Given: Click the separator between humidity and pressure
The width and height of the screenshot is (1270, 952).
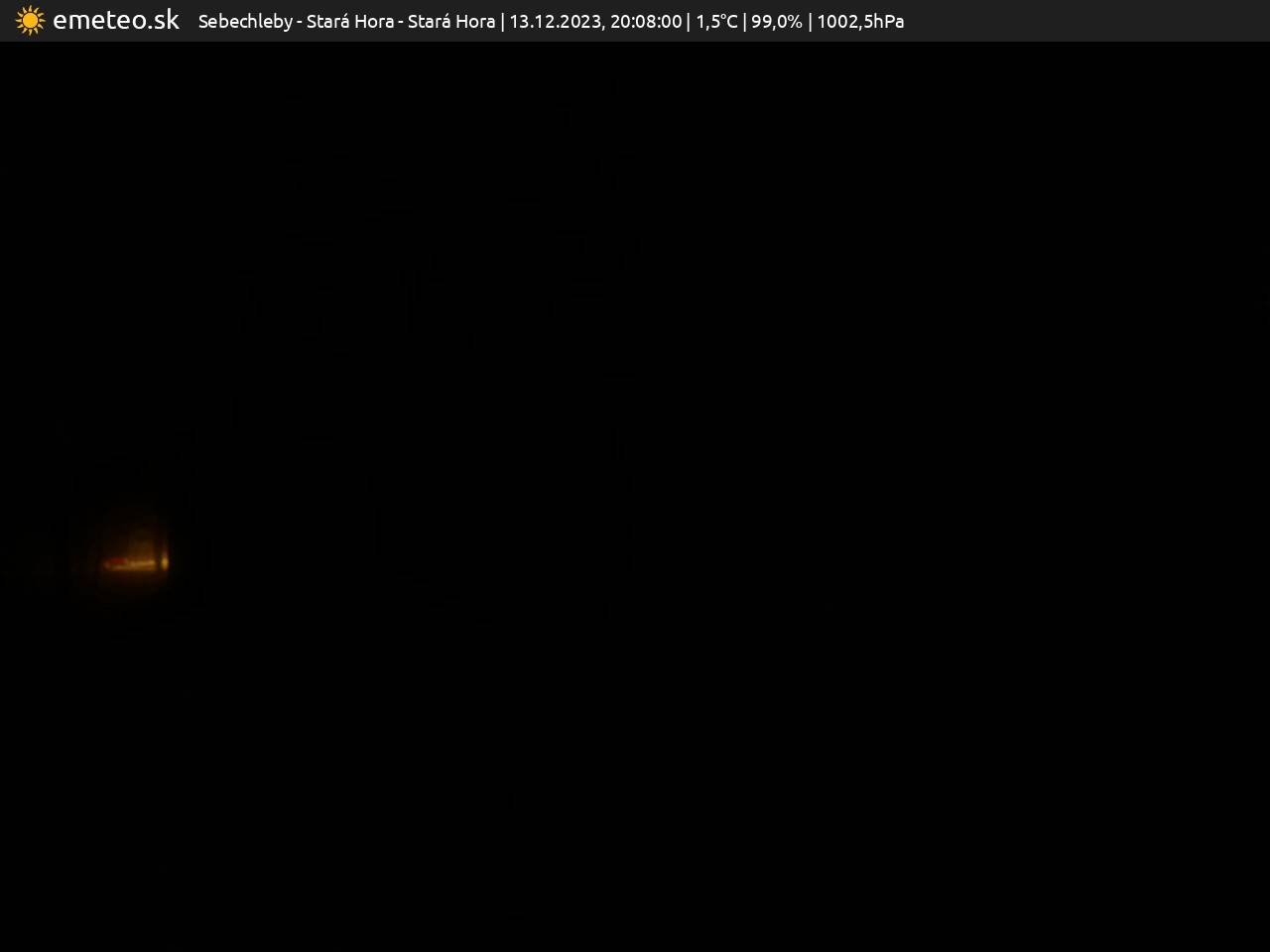Looking at the screenshot, I should pos(810,22).
